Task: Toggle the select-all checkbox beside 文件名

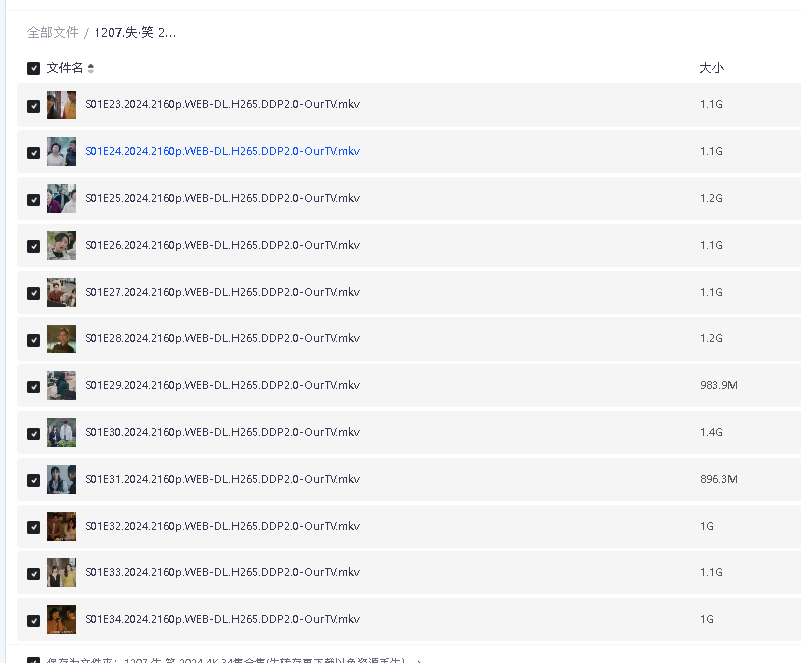Action: pyautogui.click(x=33, y=68)
